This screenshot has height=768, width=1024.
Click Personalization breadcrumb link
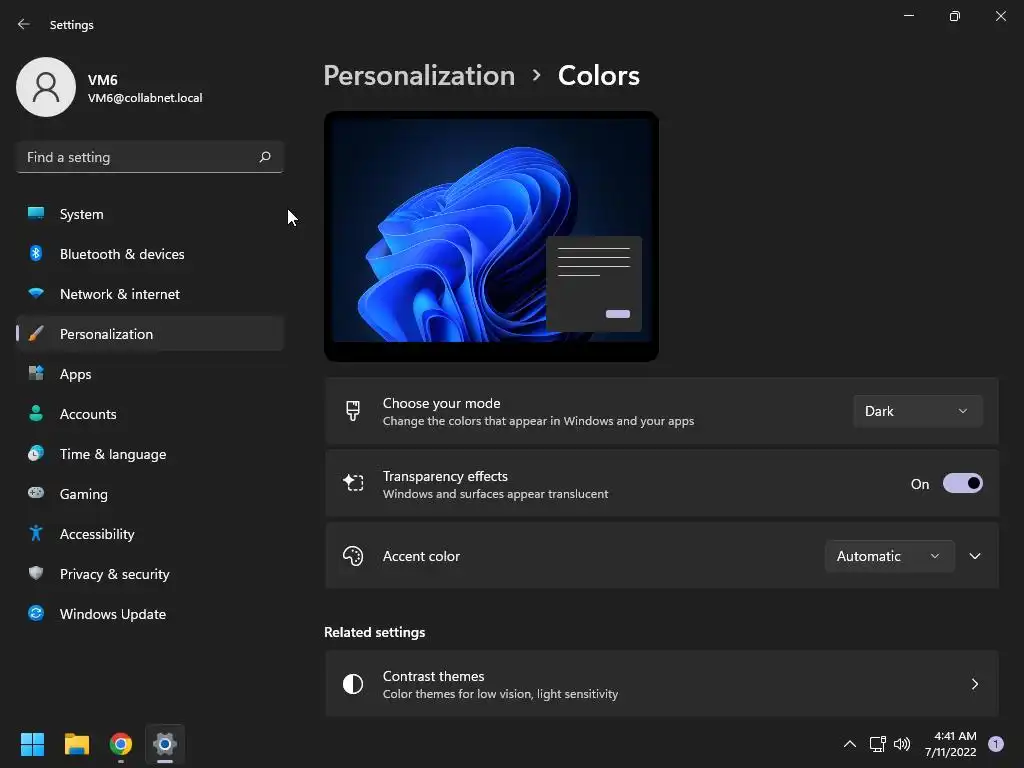419,76
